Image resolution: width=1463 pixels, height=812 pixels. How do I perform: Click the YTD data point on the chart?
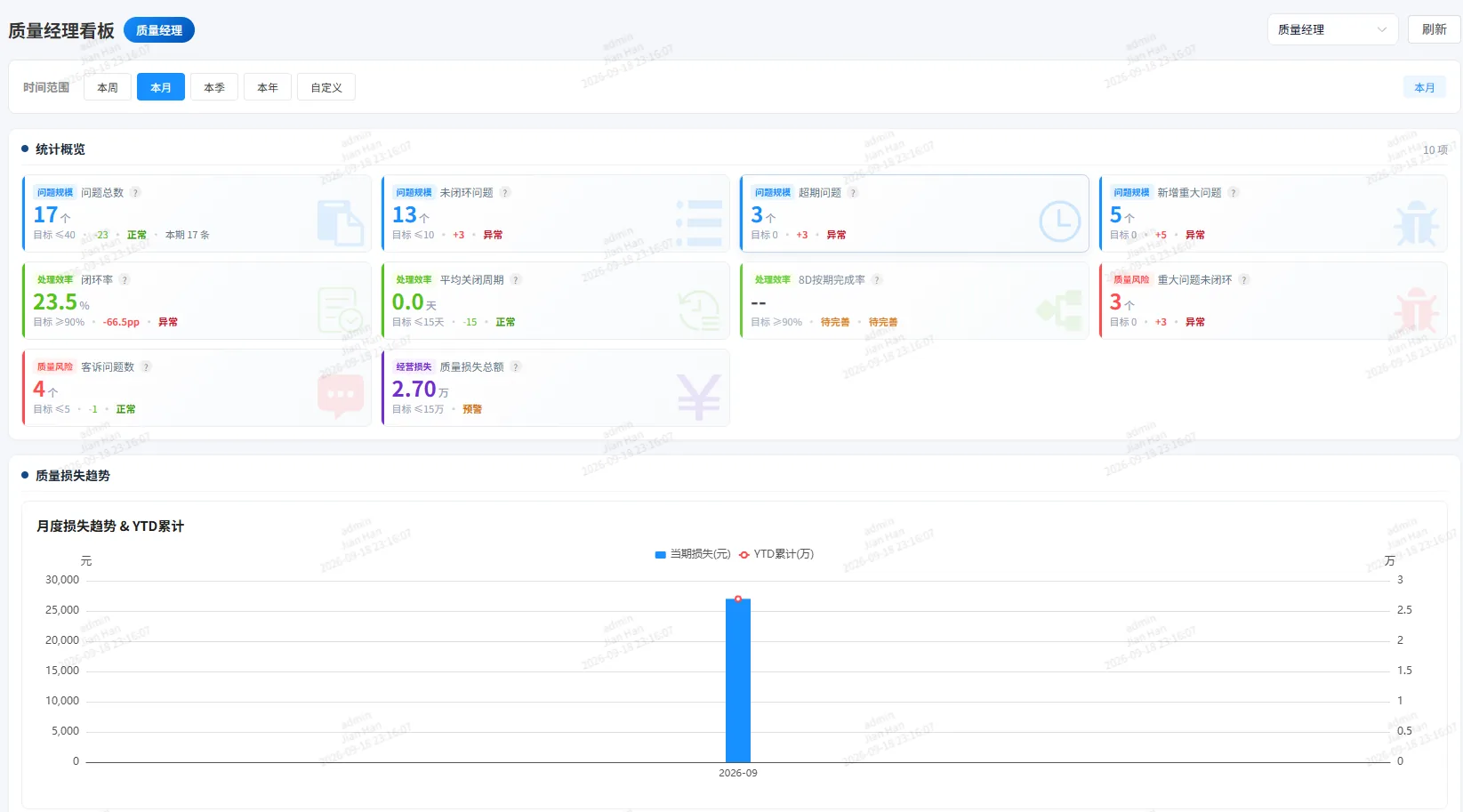(x=738, y=599)
